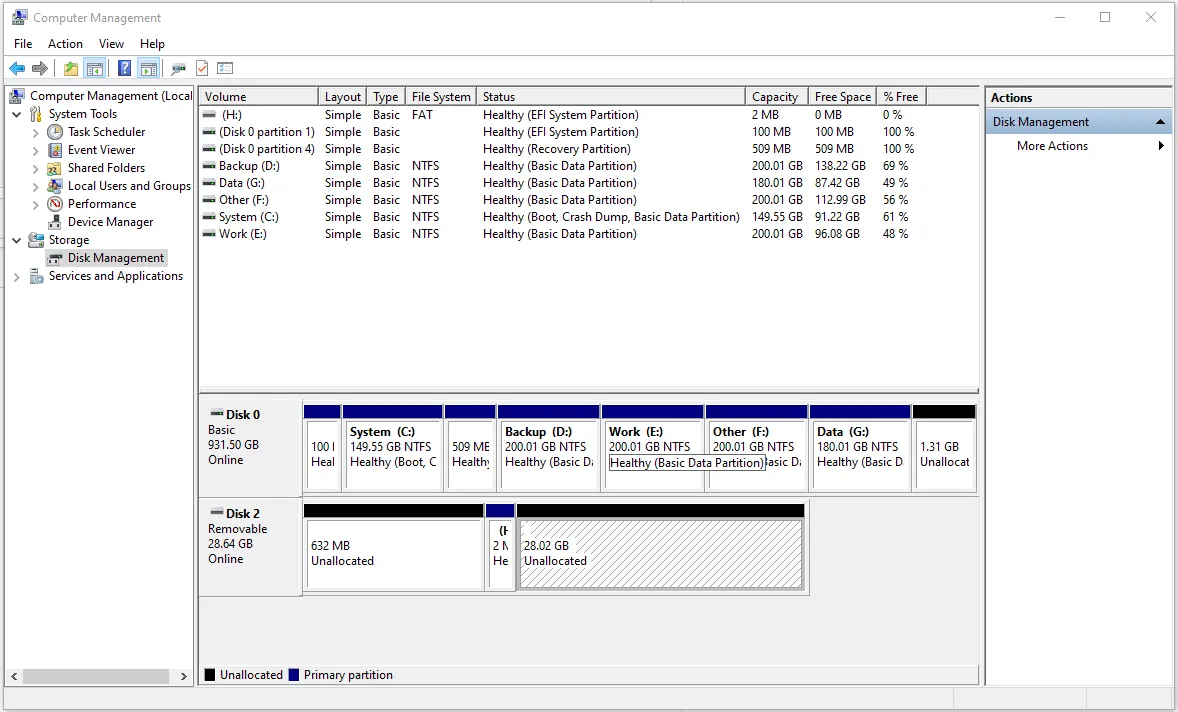1178x712 pixels.
Task: Click the last toolbar icon for view settings
Action: tap(225, 68)
